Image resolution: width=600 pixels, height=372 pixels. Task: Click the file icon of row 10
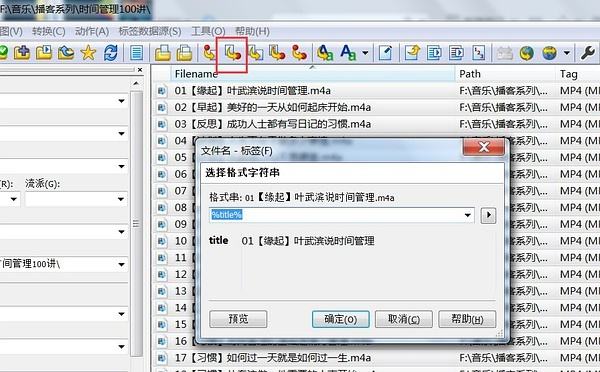[161, 241]
